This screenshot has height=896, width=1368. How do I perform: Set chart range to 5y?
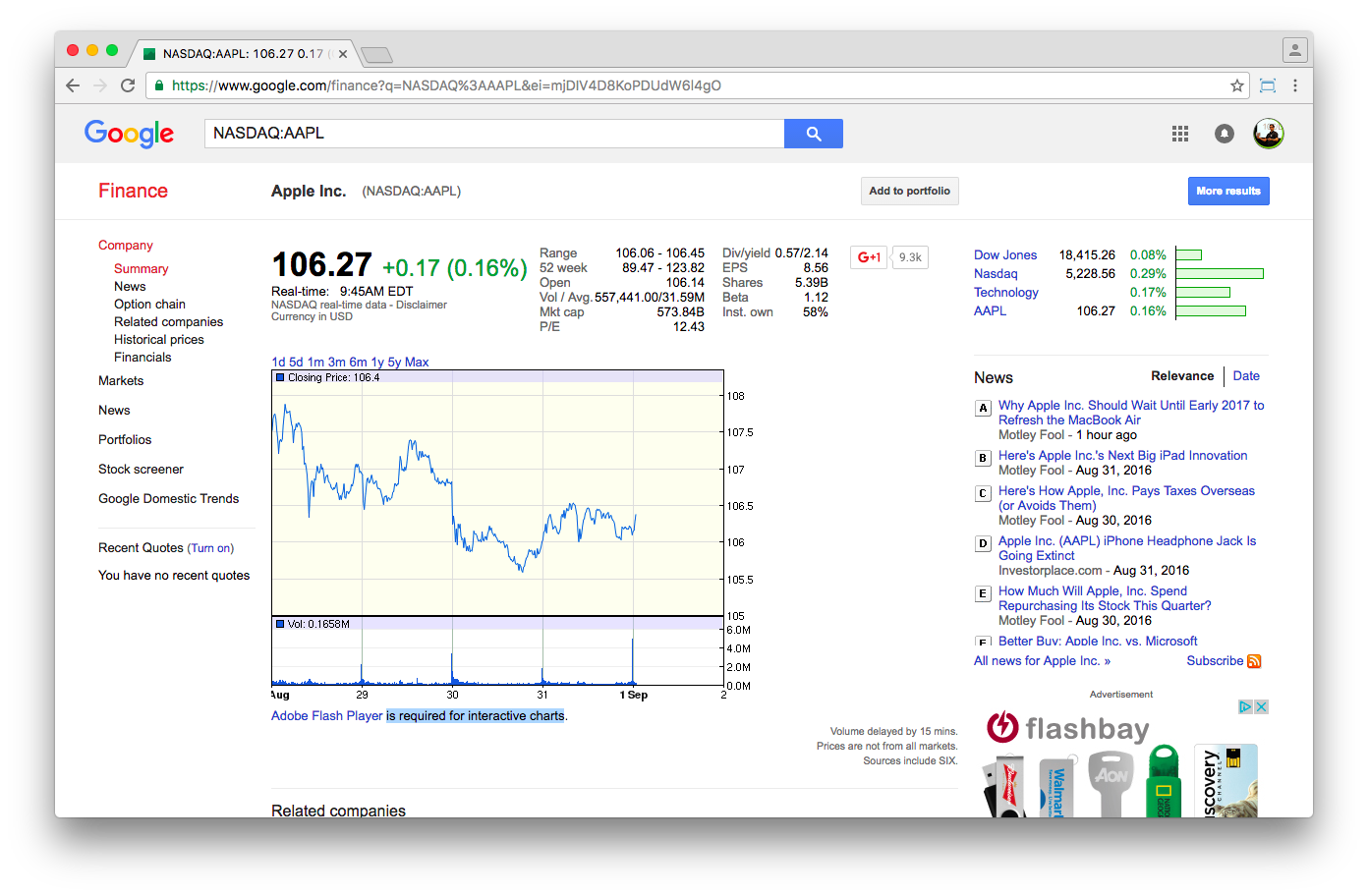pos(394,363)
